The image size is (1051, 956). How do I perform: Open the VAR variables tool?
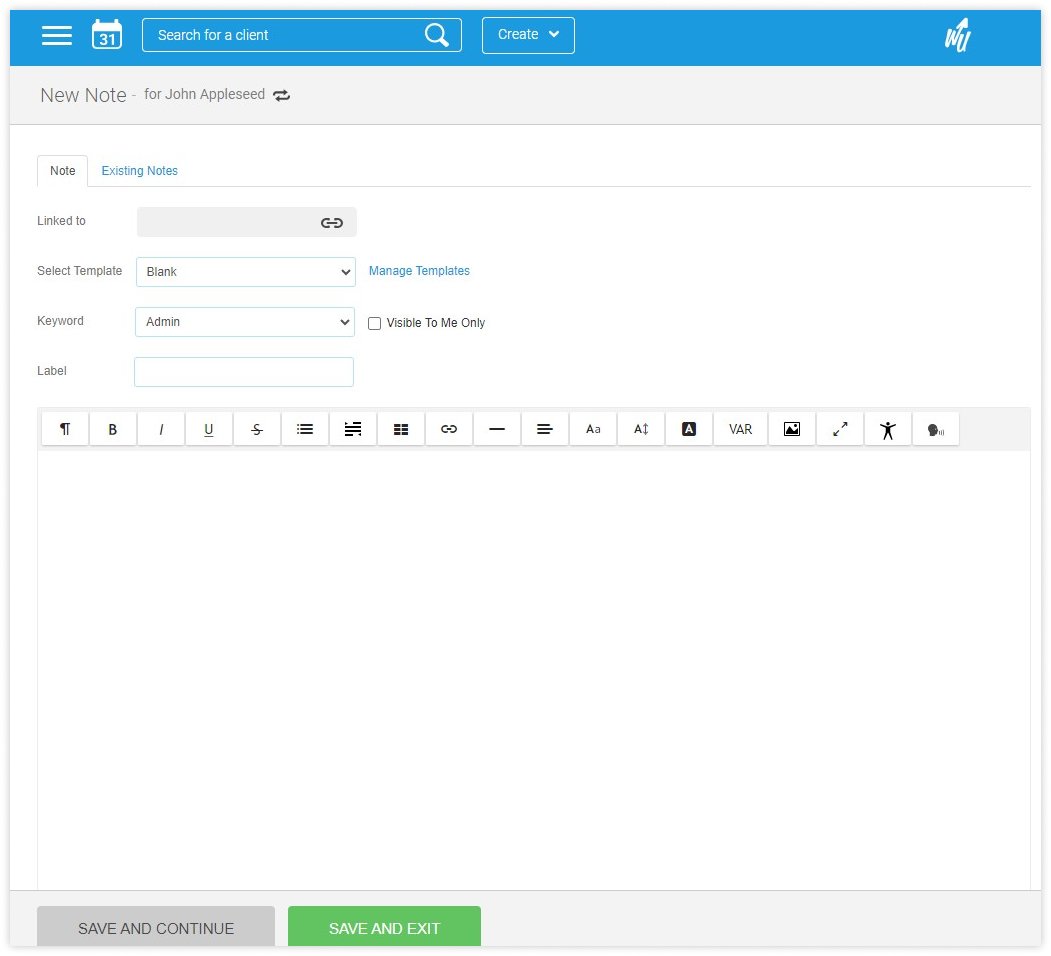click(x=740, y=429)
